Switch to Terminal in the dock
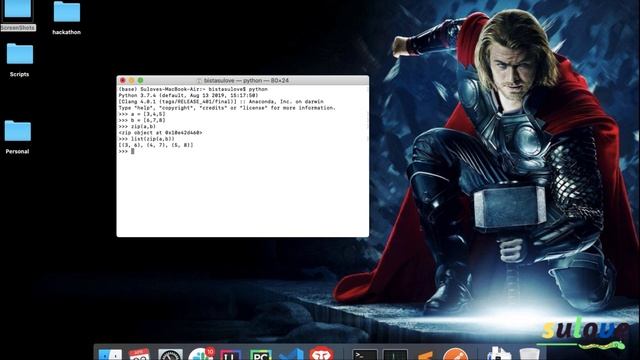The height and width of the screenshot is (360, 640). pyautogui.click(x=364, y=354)
